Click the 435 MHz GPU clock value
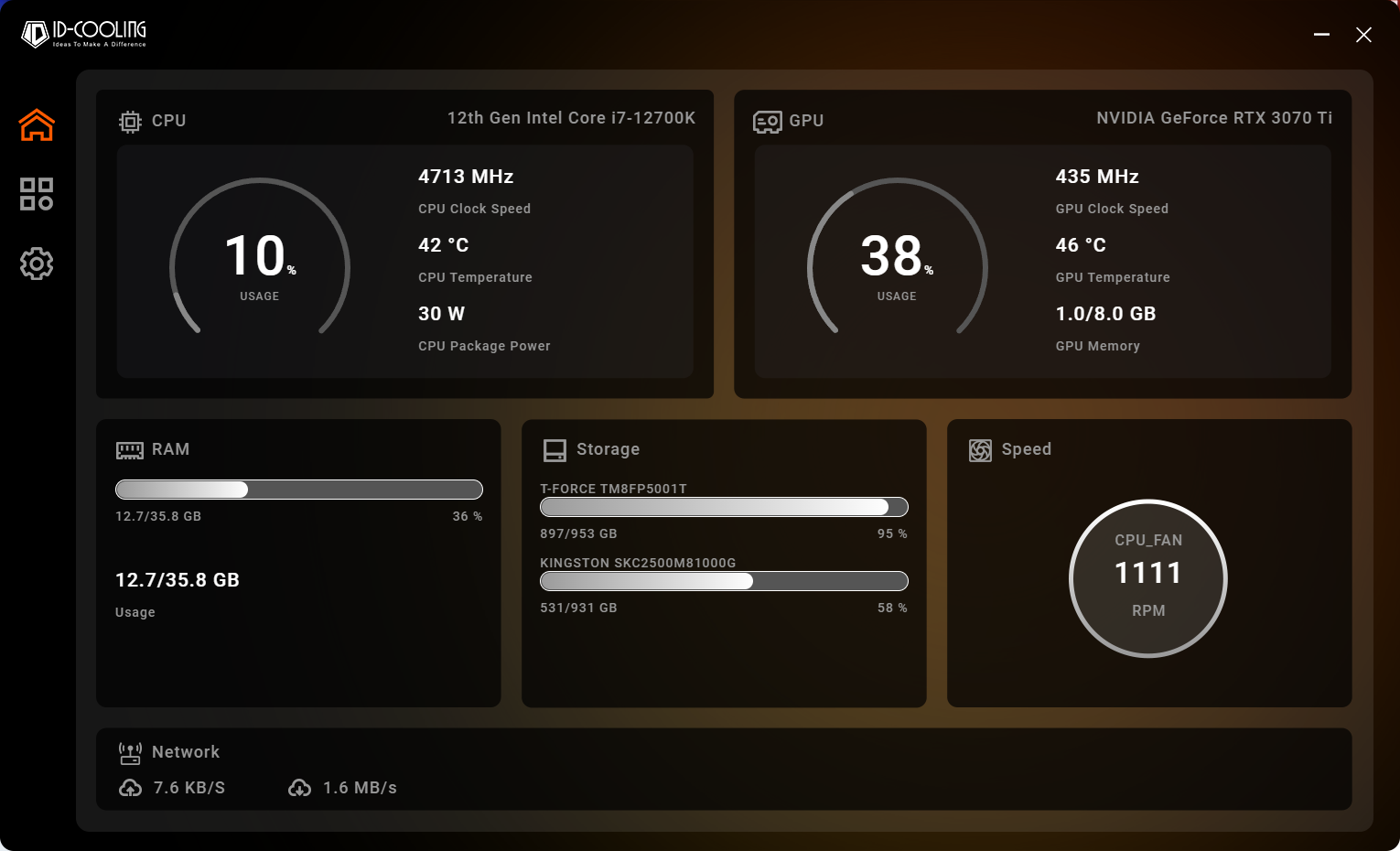Image resolution: width=1400 pixels, height=851 pixels. 1097,177
